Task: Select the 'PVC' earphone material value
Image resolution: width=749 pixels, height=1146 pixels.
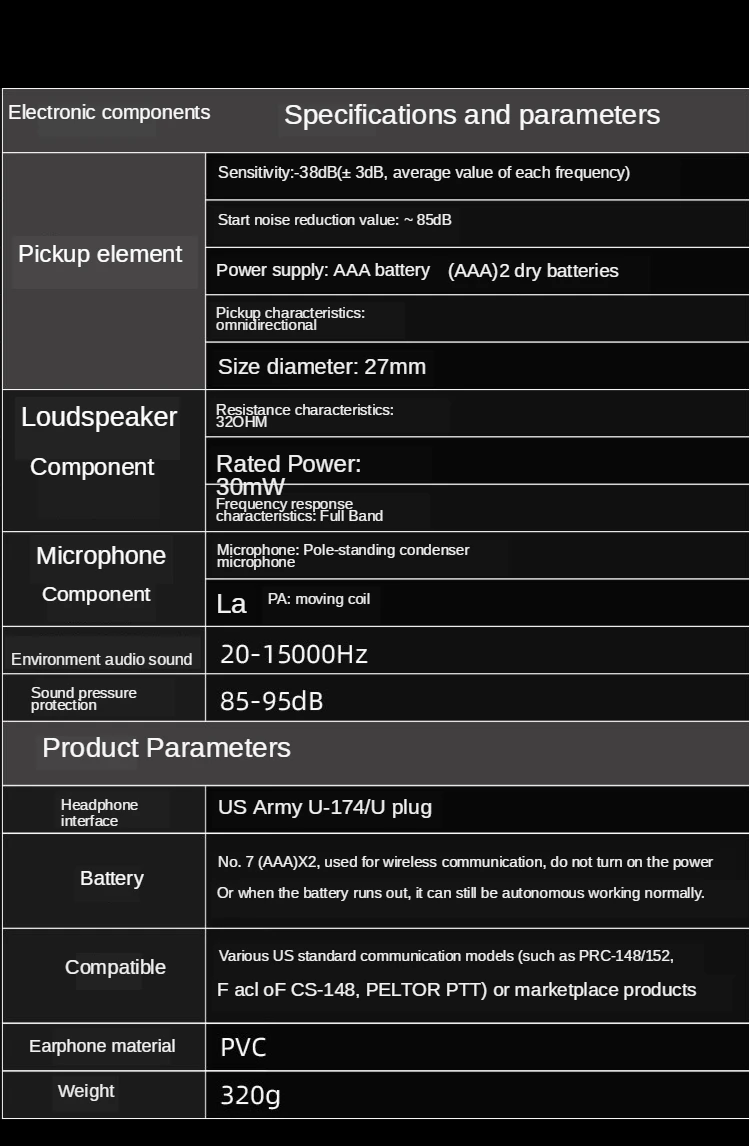Action: click(243, 1047)
